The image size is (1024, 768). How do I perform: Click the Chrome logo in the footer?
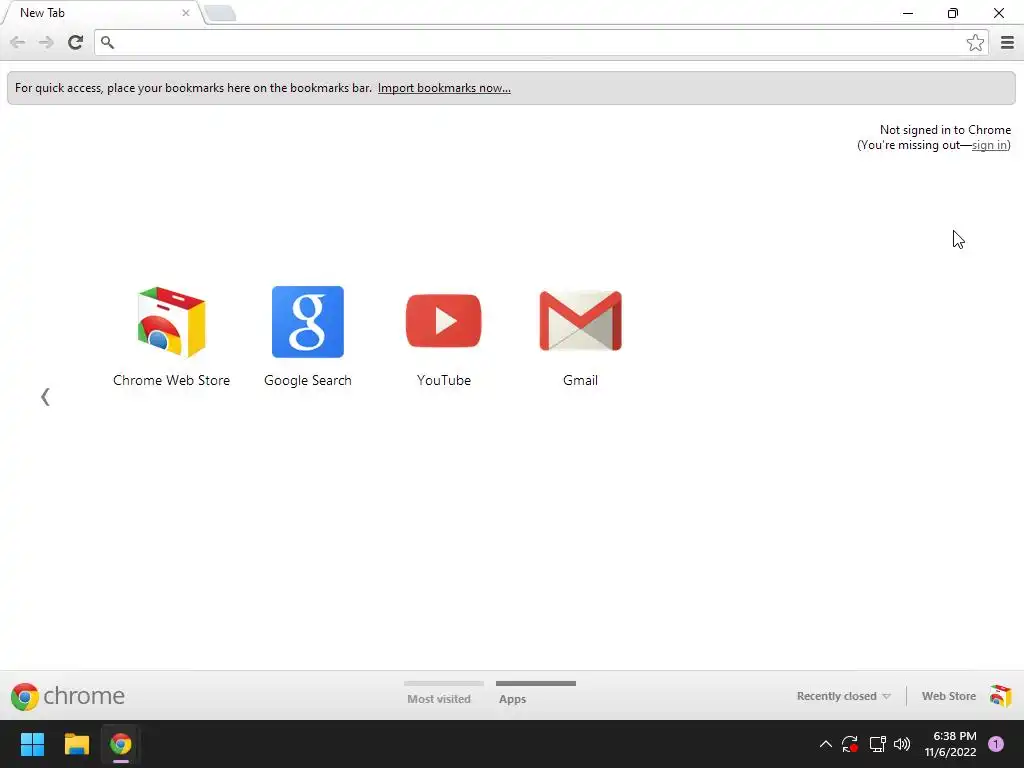pos(67,696)
